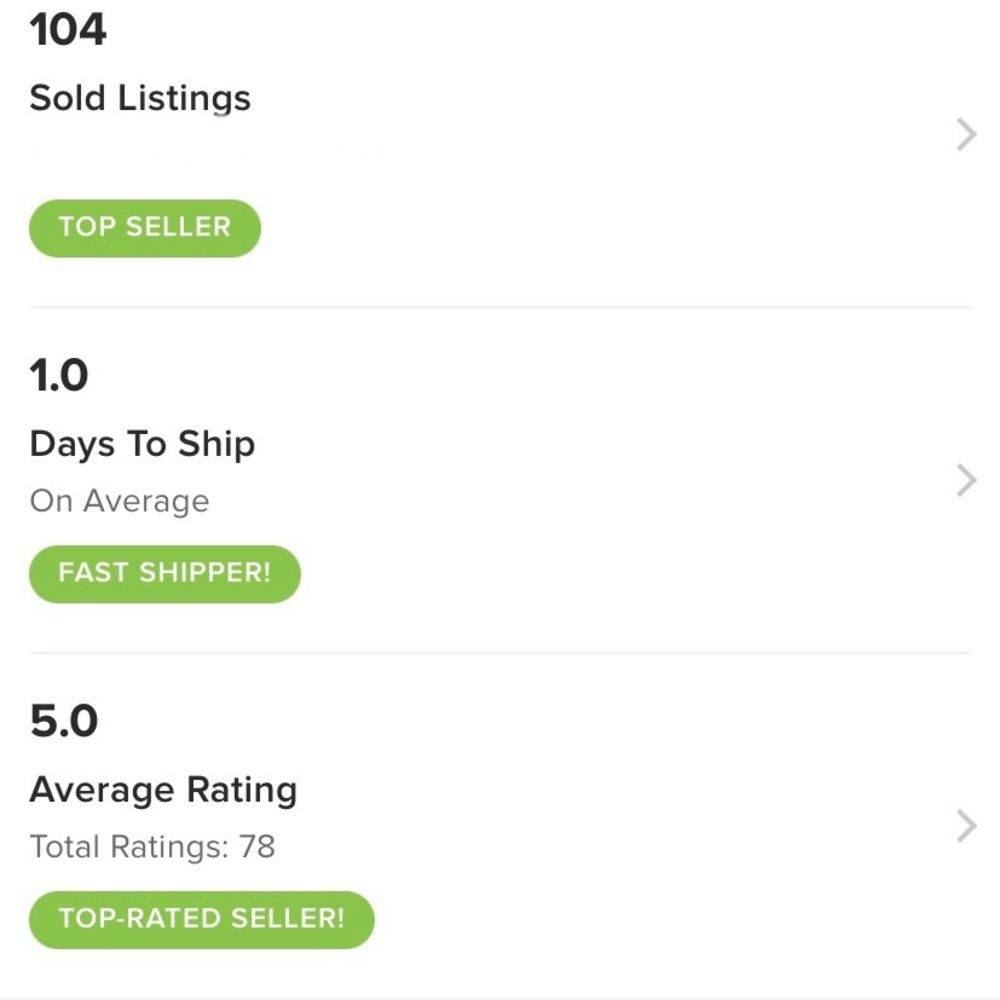Image resolution: width=1000 pixels, height=1000 pixels.
Task: Click the On Average subtitle text
Action: pyautogui.click(x=119, y=500)
